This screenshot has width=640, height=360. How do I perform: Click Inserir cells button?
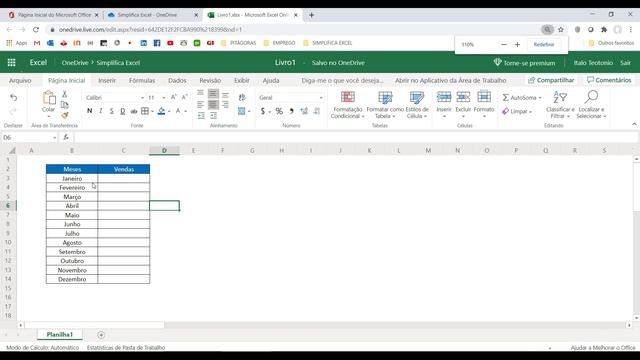(444, 104)
